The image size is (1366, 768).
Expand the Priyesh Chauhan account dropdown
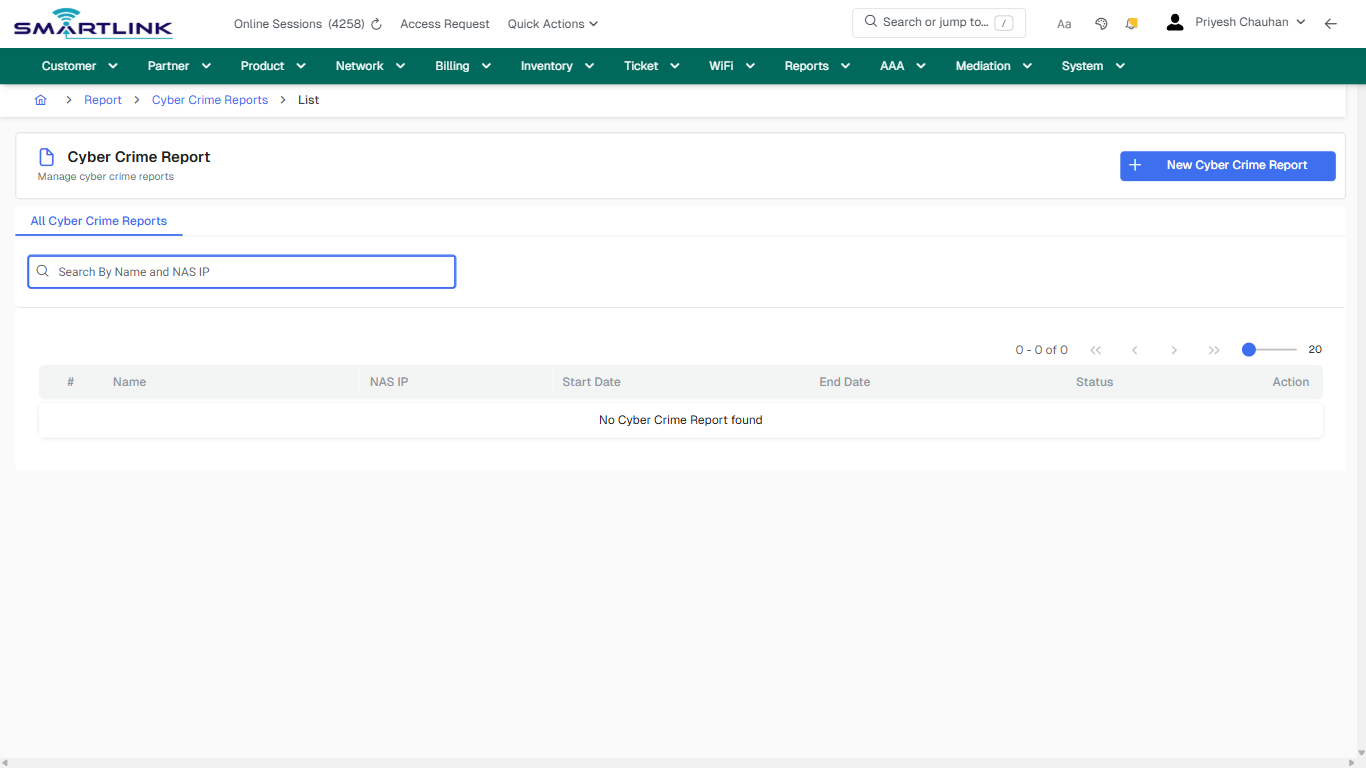coord(1250,21)
